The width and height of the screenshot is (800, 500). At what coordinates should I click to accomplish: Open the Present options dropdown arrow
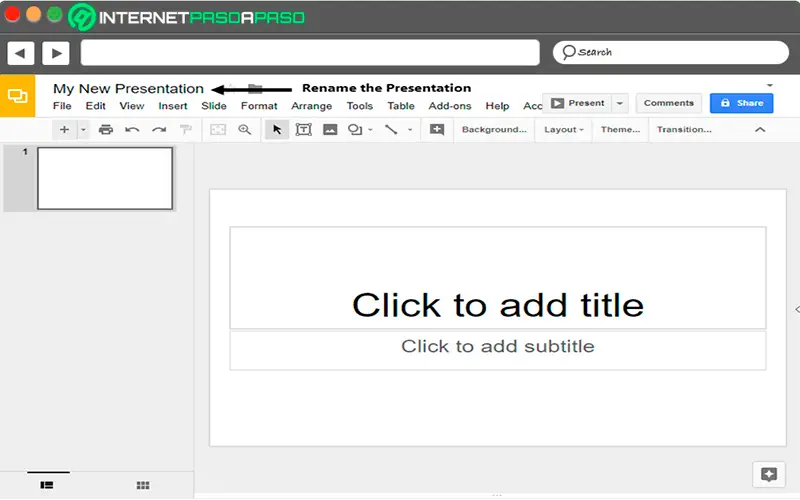pos(620,103)
